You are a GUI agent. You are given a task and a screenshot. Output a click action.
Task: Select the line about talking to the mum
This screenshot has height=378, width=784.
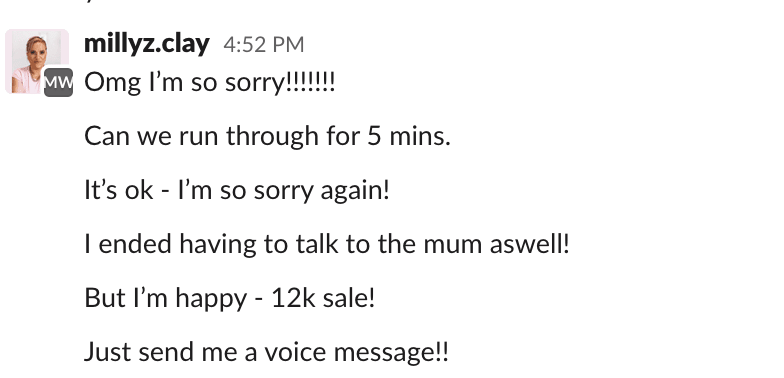point(326,244)
